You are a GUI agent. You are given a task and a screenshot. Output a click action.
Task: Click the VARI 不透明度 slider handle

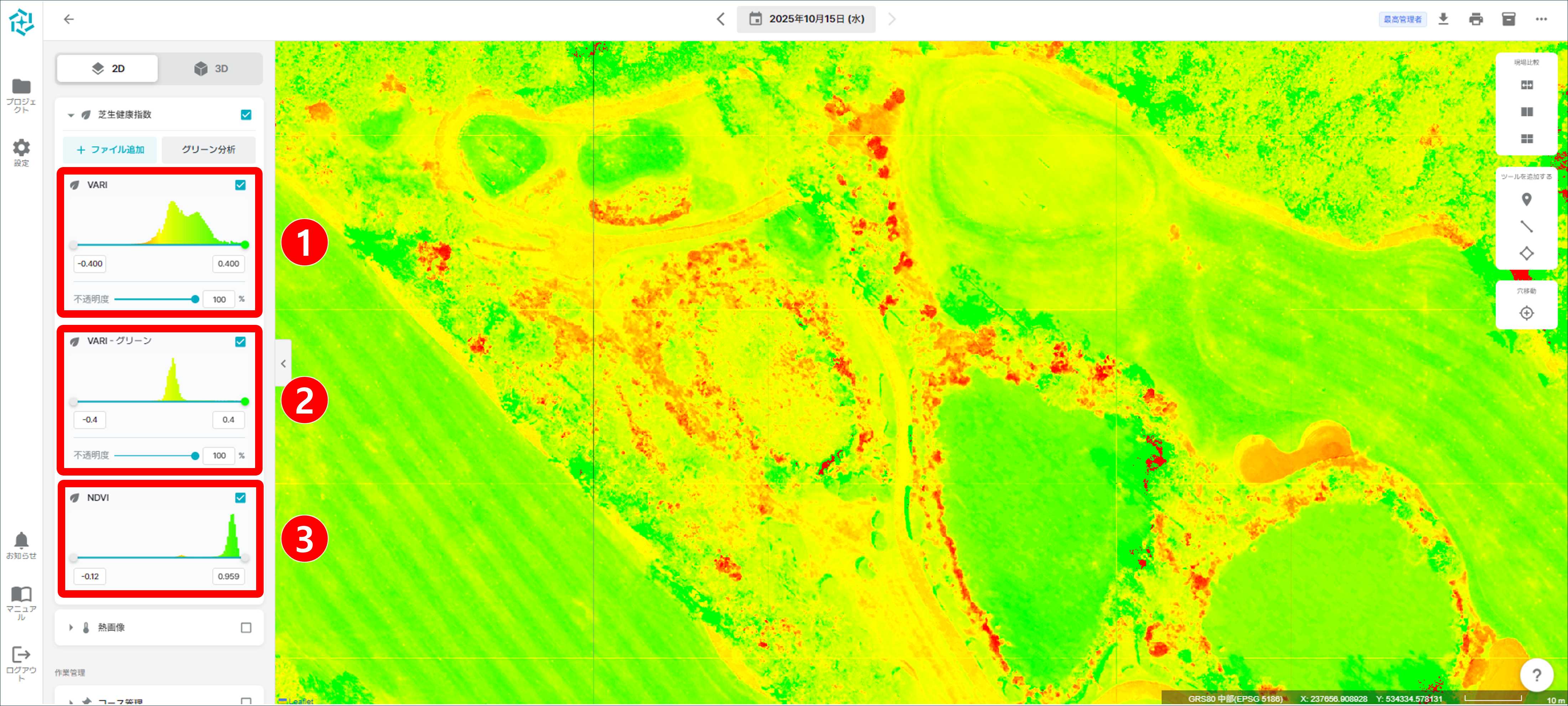coord(195,300)
